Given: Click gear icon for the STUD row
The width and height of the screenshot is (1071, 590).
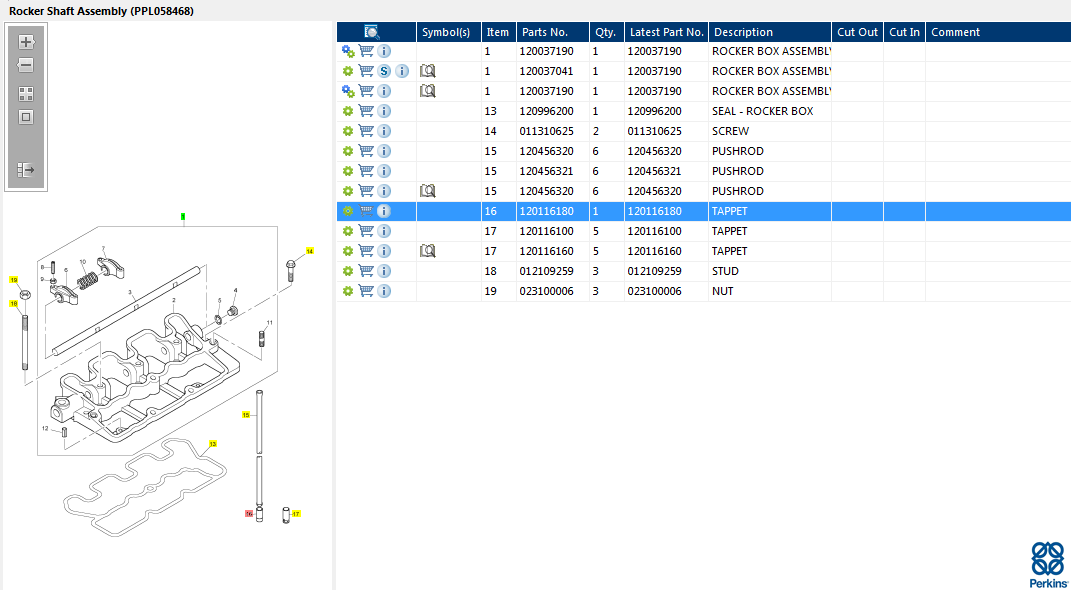Looking at the screenshot, I should 348,271.
